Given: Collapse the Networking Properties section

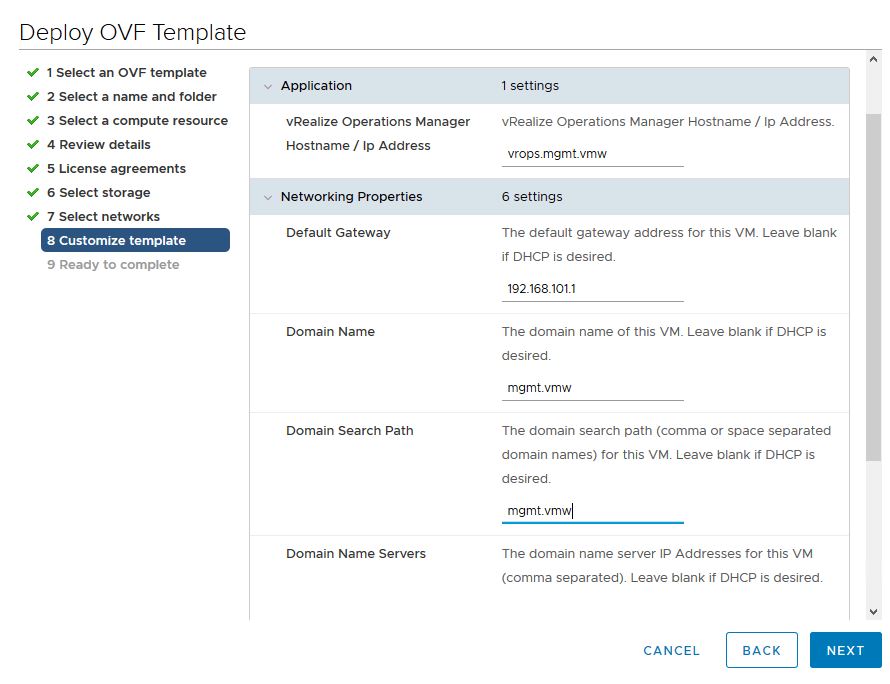Looking at the screenshot, I should coord(267,197).
